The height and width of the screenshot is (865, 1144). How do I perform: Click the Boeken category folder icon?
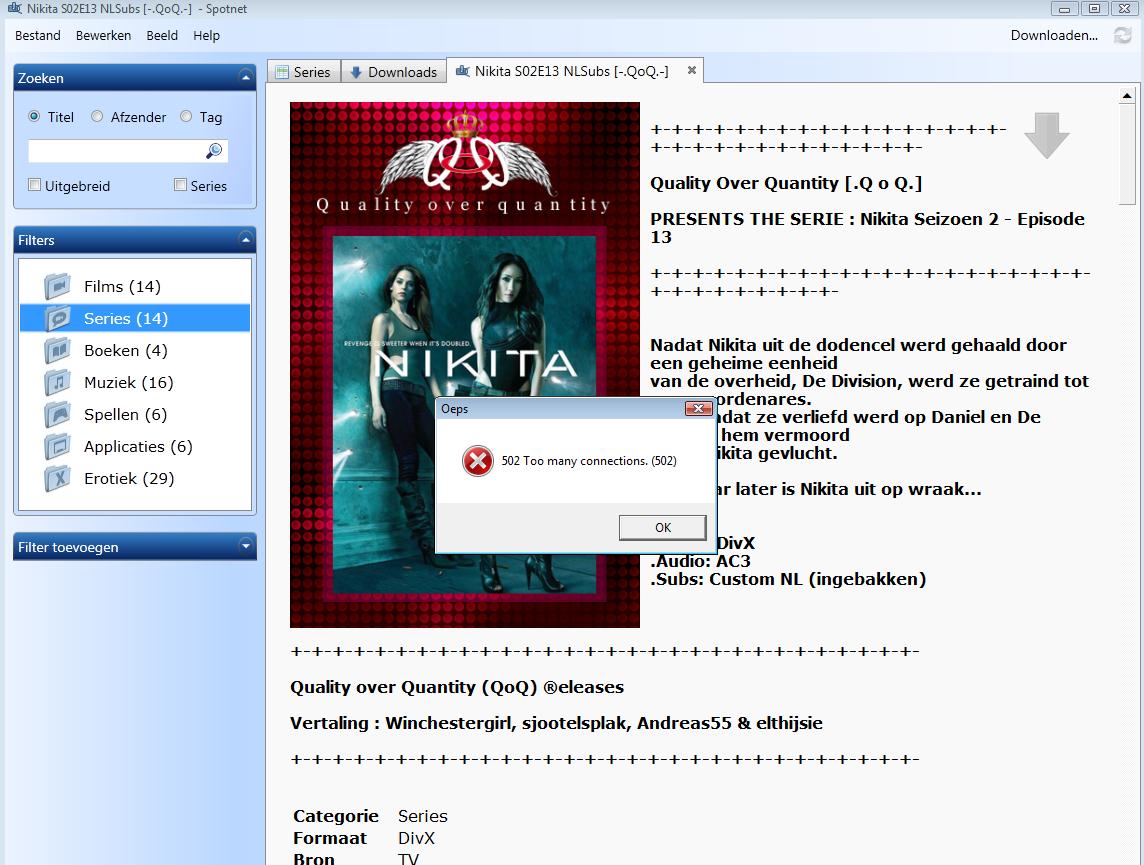(x=58, y=350)
